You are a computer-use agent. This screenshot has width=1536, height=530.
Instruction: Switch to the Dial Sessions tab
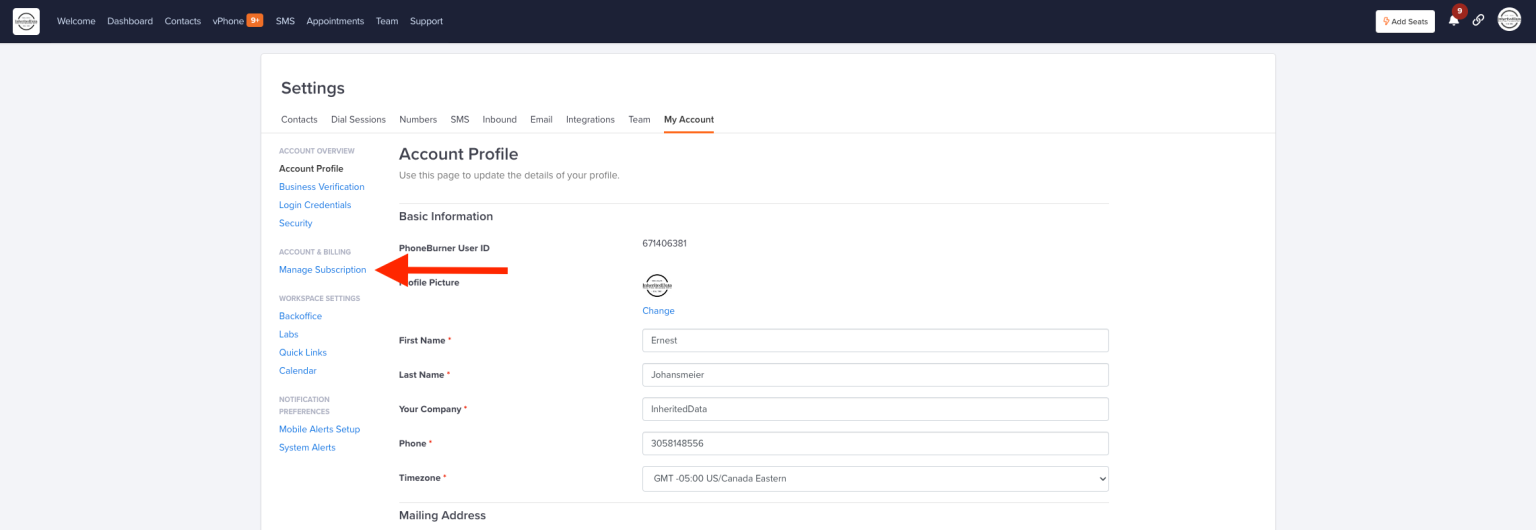coord(358,119)
